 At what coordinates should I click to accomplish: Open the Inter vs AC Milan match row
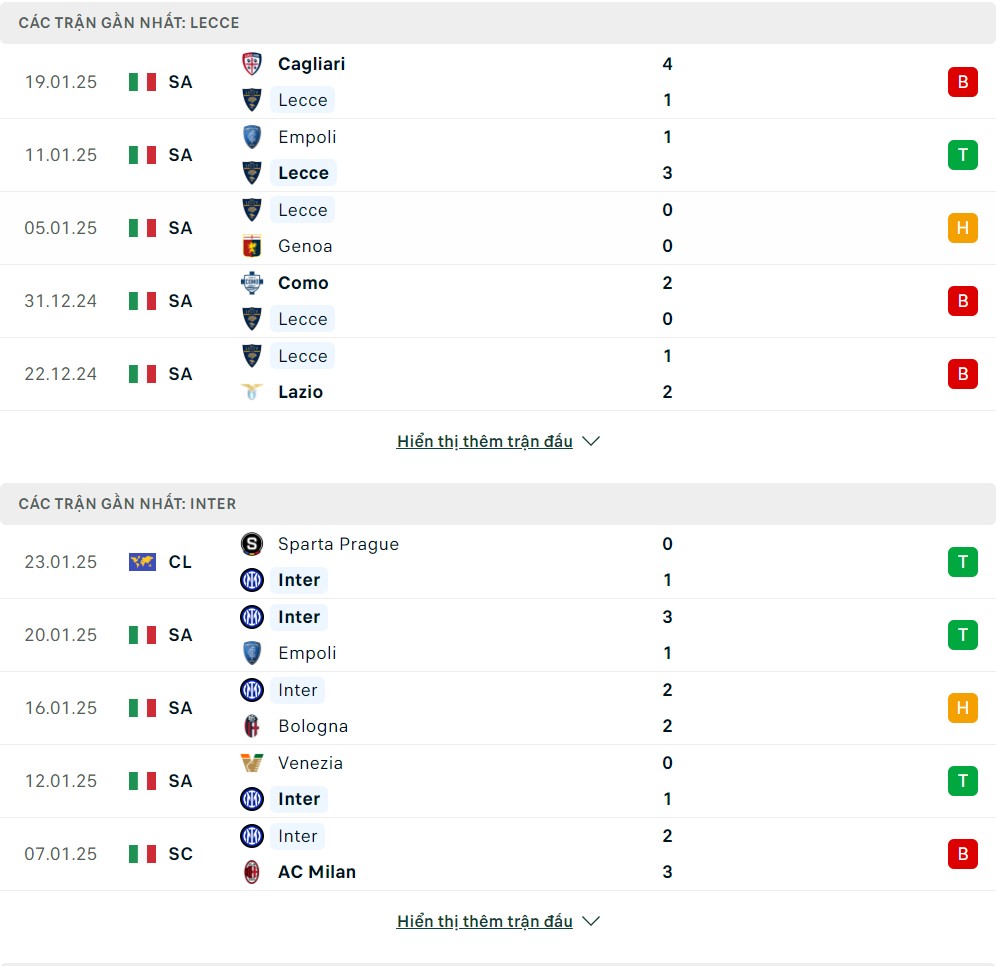498,854
